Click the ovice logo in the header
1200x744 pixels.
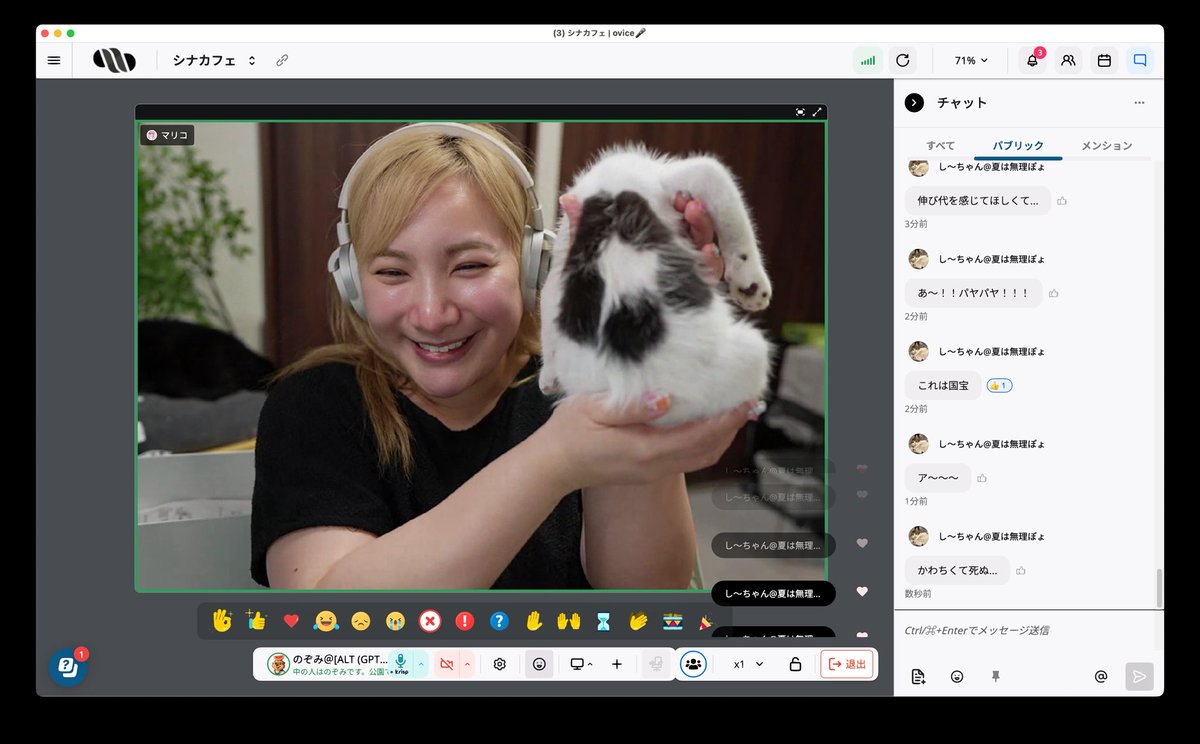114,60
